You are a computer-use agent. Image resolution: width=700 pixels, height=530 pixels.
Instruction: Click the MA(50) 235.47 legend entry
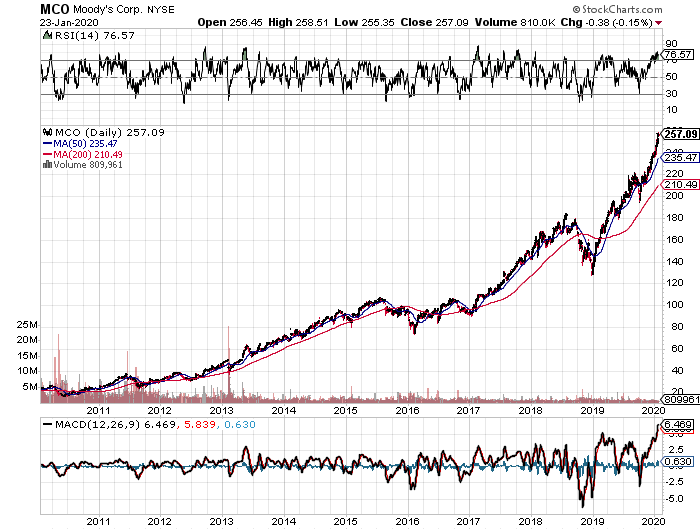[80, 143]
